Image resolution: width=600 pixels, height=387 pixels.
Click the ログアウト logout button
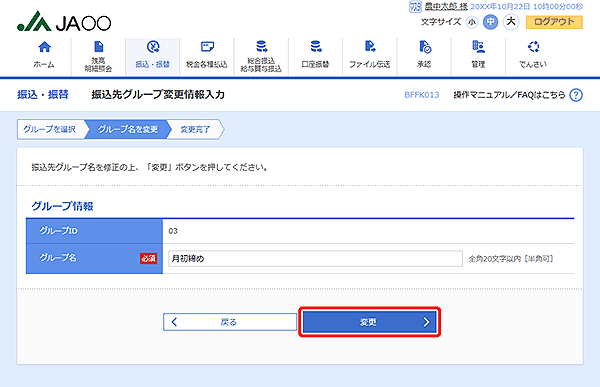[554, 22]
